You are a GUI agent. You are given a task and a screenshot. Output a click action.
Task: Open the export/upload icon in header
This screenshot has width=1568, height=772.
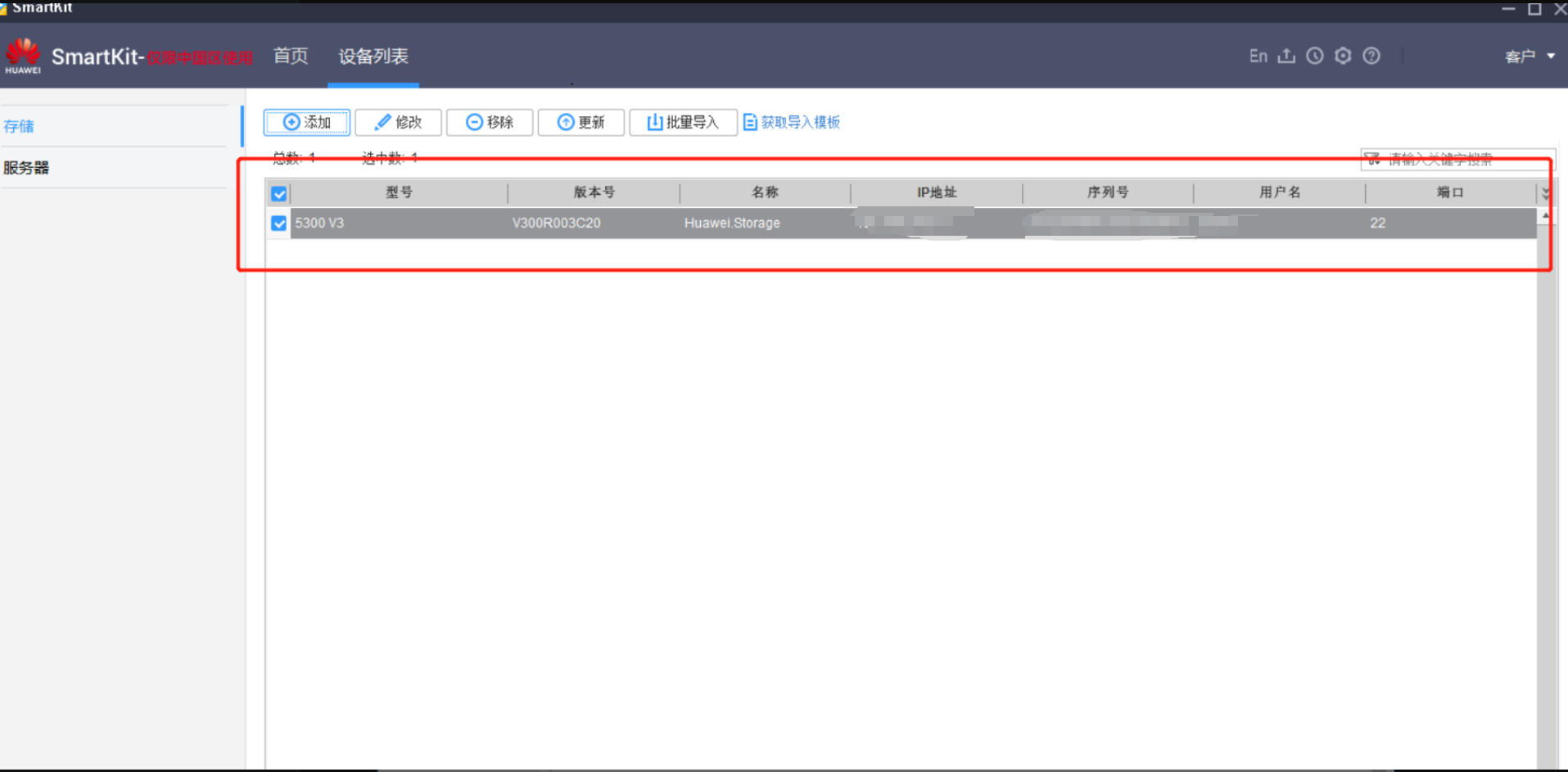tap(1287, 56)
